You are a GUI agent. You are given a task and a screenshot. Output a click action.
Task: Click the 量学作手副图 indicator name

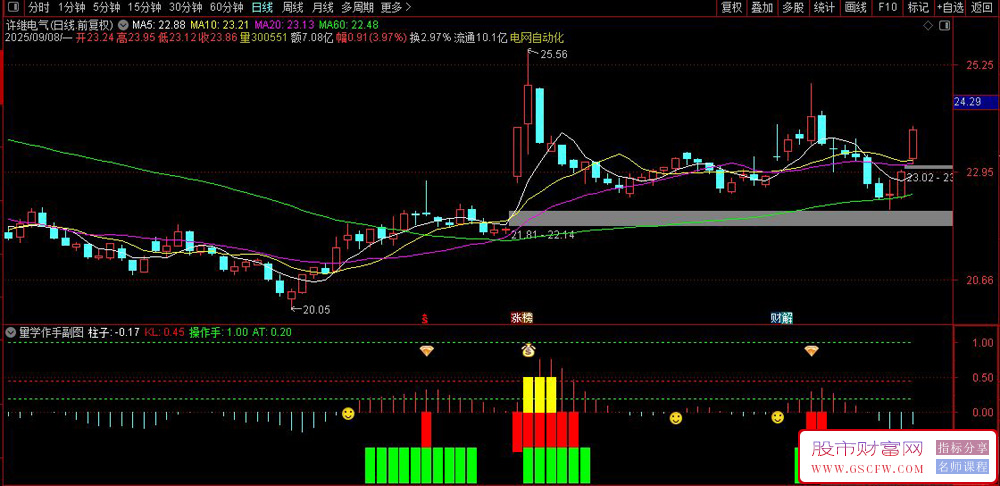click(51, 332)
